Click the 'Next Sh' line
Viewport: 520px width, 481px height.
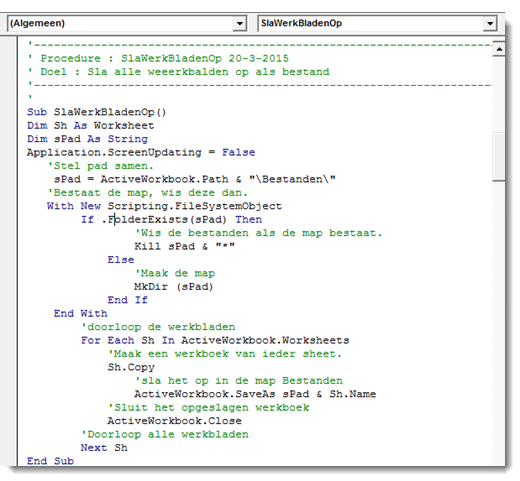(104, 448)
